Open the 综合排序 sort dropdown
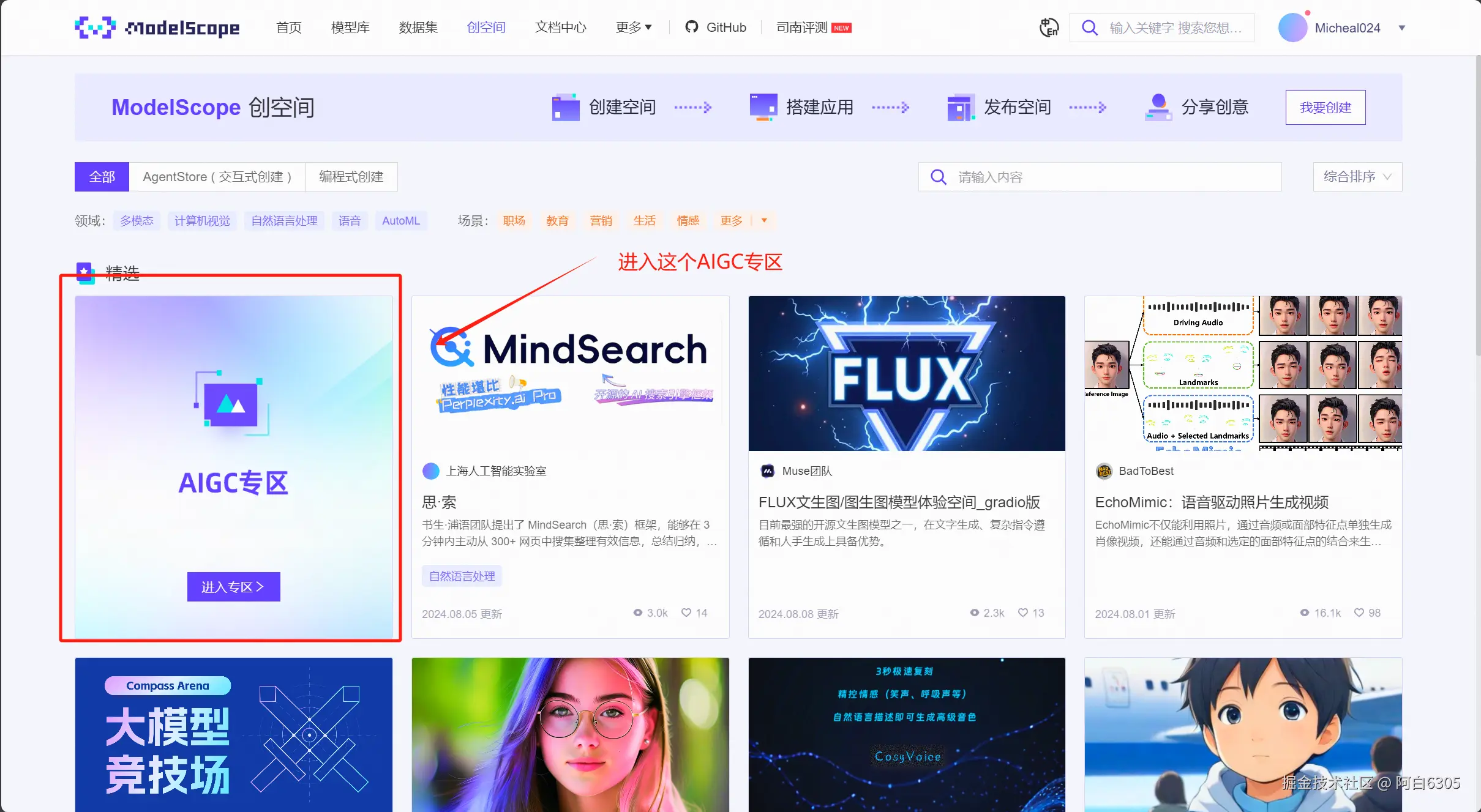The image size is (1481, 812). [x=1357, y=177]
